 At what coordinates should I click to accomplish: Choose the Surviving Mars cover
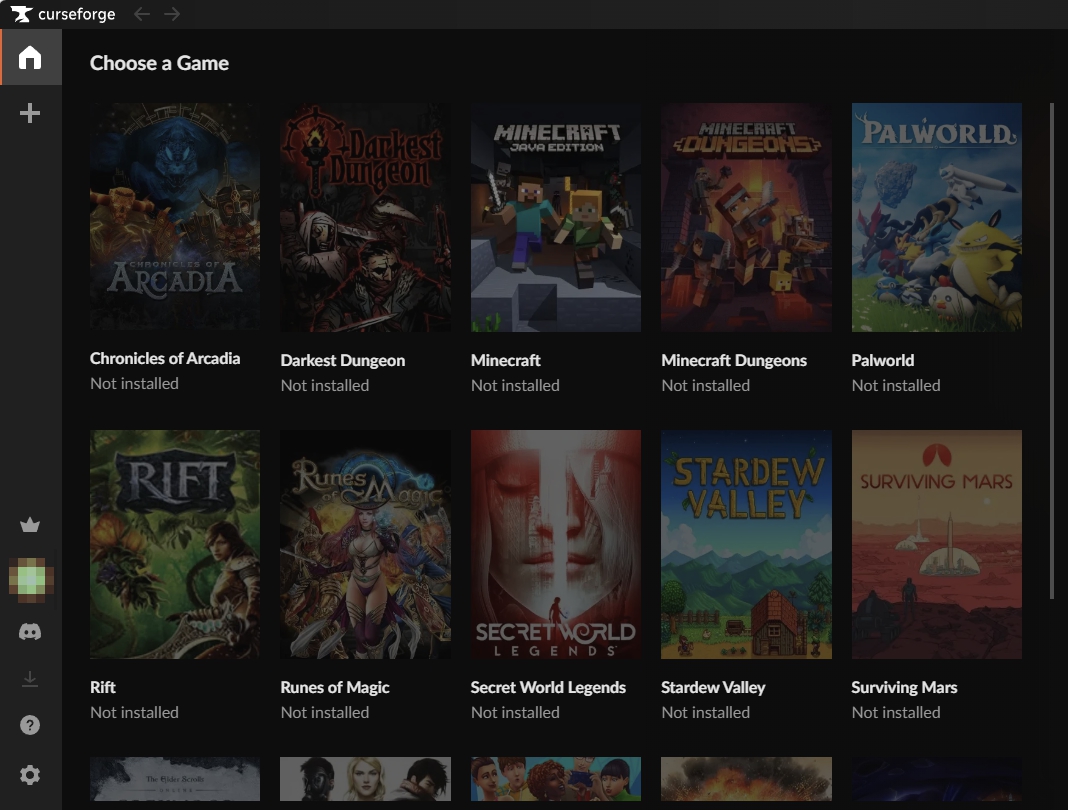937,544
